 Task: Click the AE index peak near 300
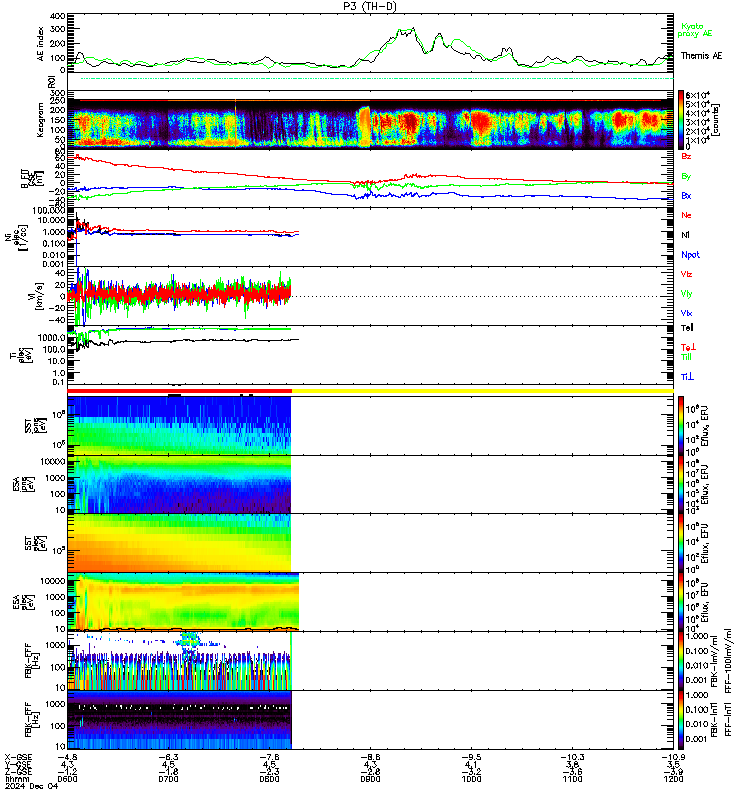pyautogui.click(x=407, y=31)
